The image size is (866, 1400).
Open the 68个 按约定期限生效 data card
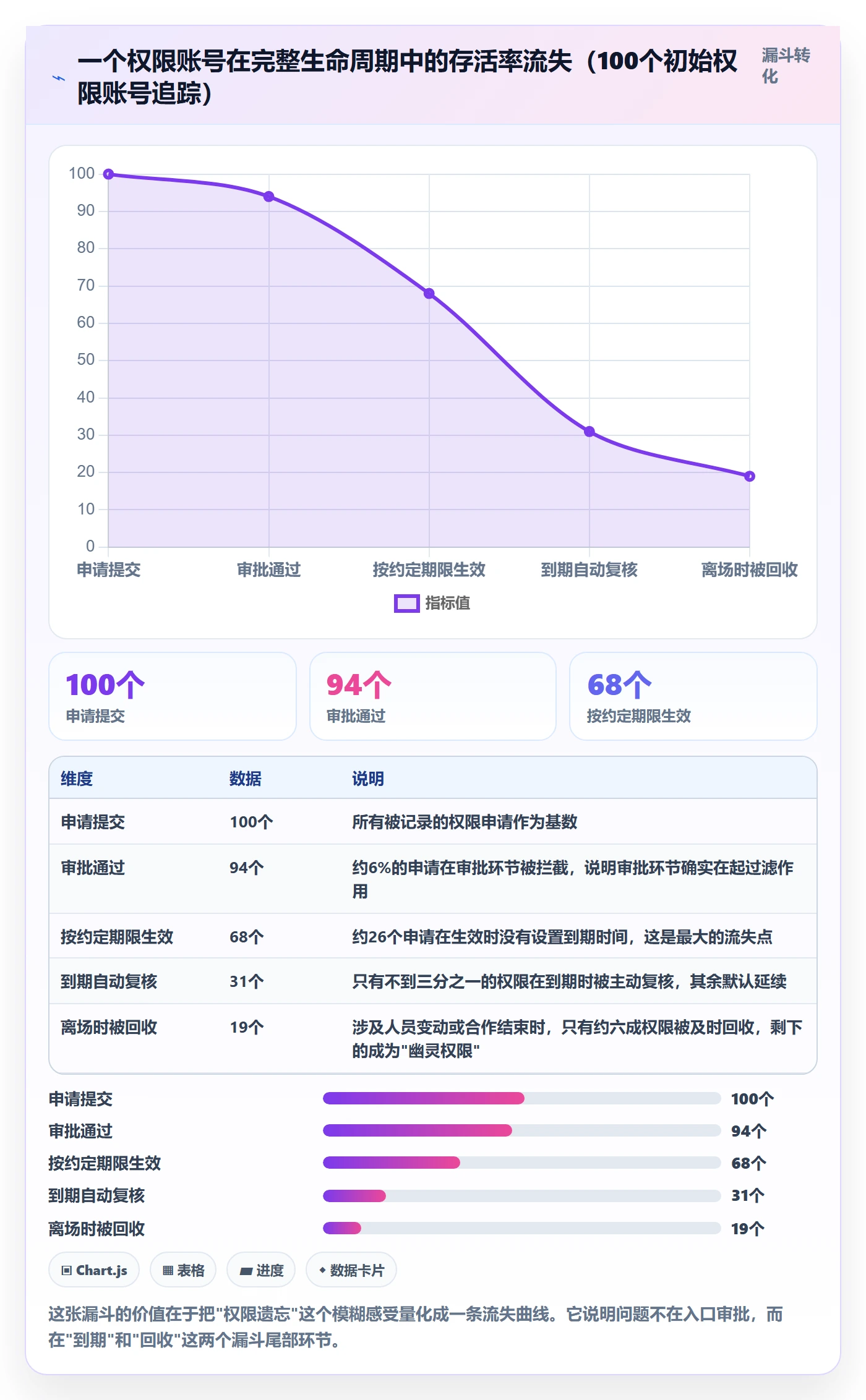[693, 696]
